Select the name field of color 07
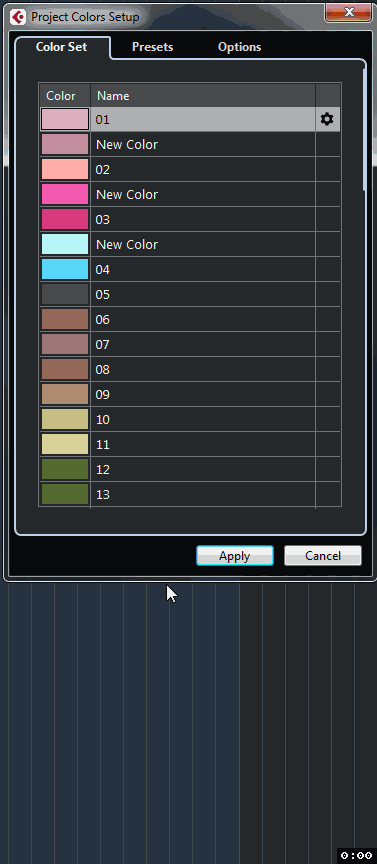Screen dimensions: 377x864 tap(203, 344)
